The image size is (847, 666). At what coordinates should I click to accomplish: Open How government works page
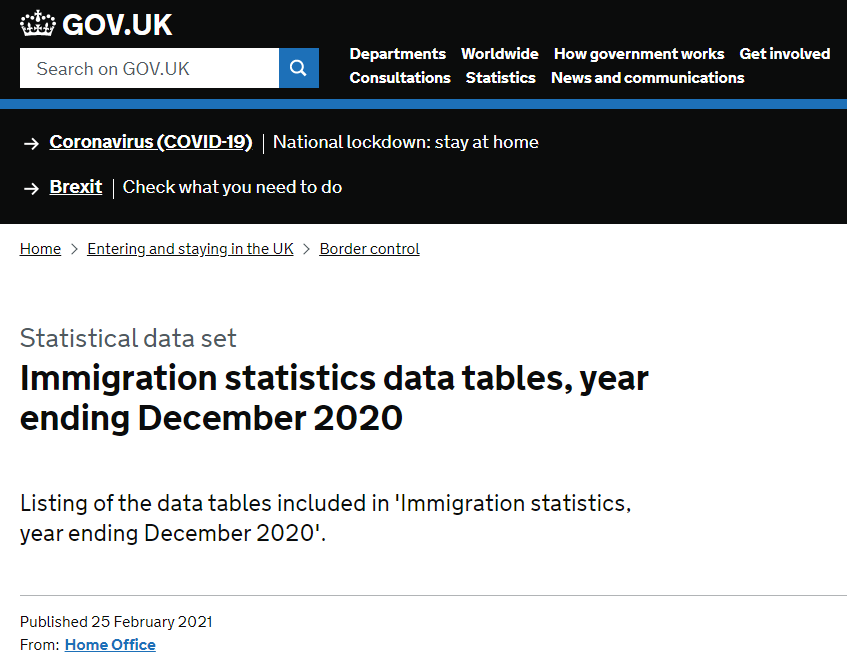click(x=638, y=54)
